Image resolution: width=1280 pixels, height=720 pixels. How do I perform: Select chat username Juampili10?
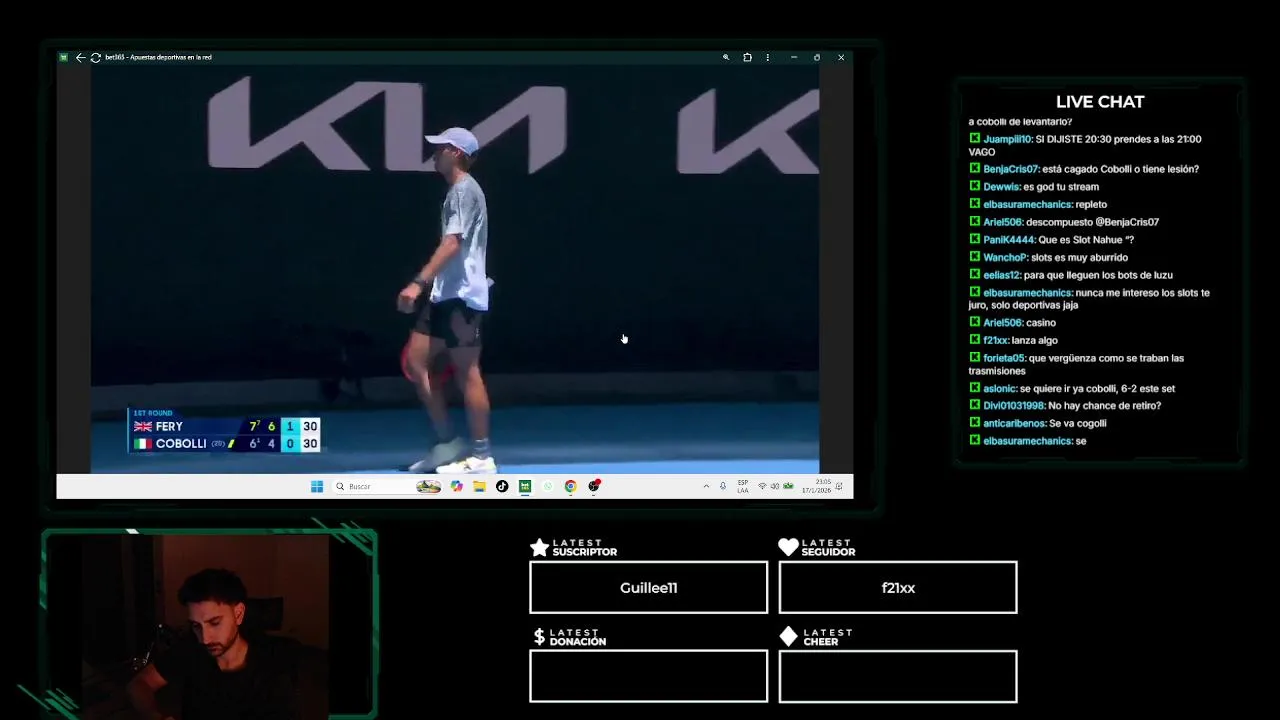coord(1007,139)
